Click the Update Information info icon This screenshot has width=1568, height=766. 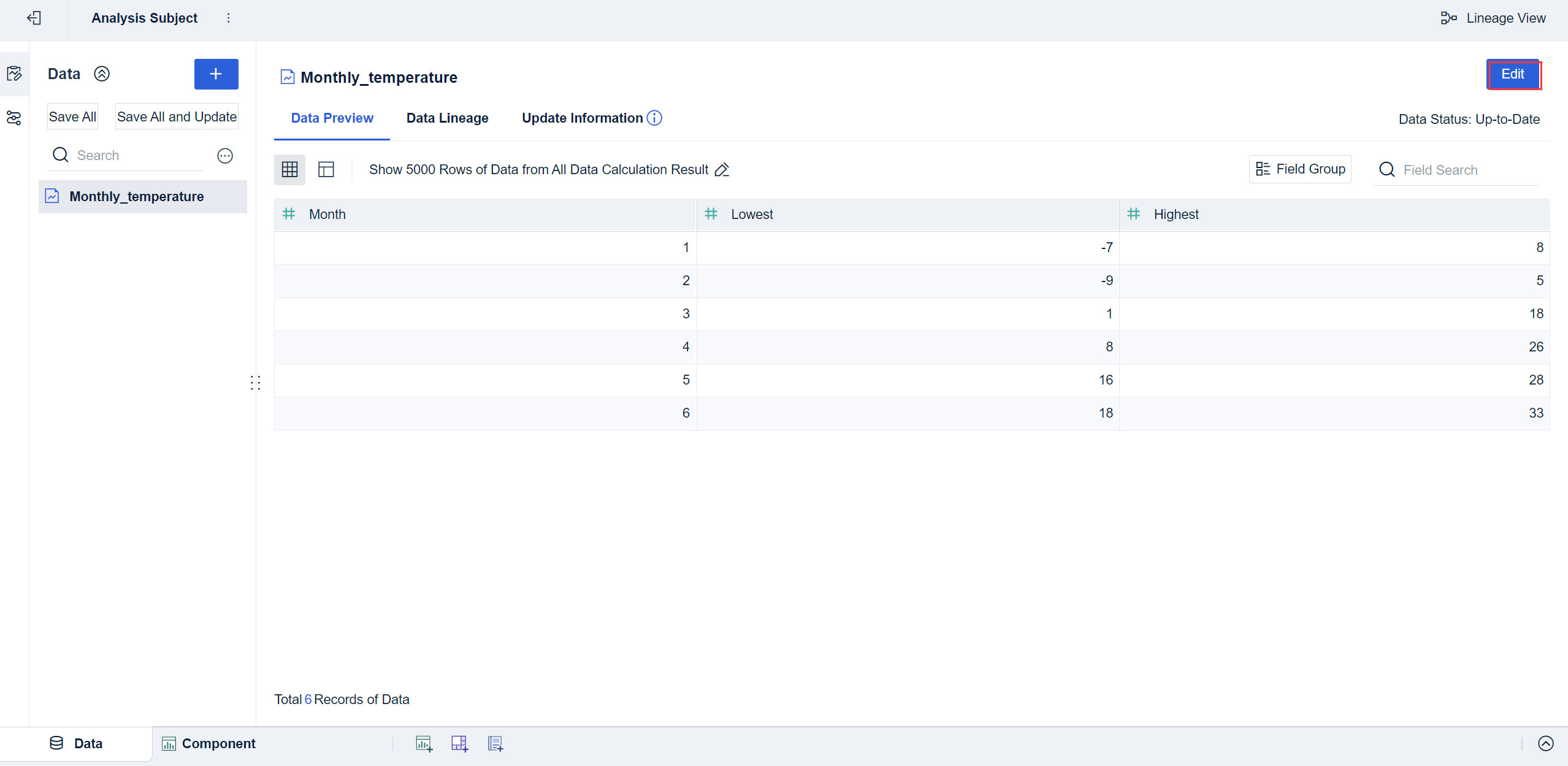pyautogui.click(x=654, y=118)
